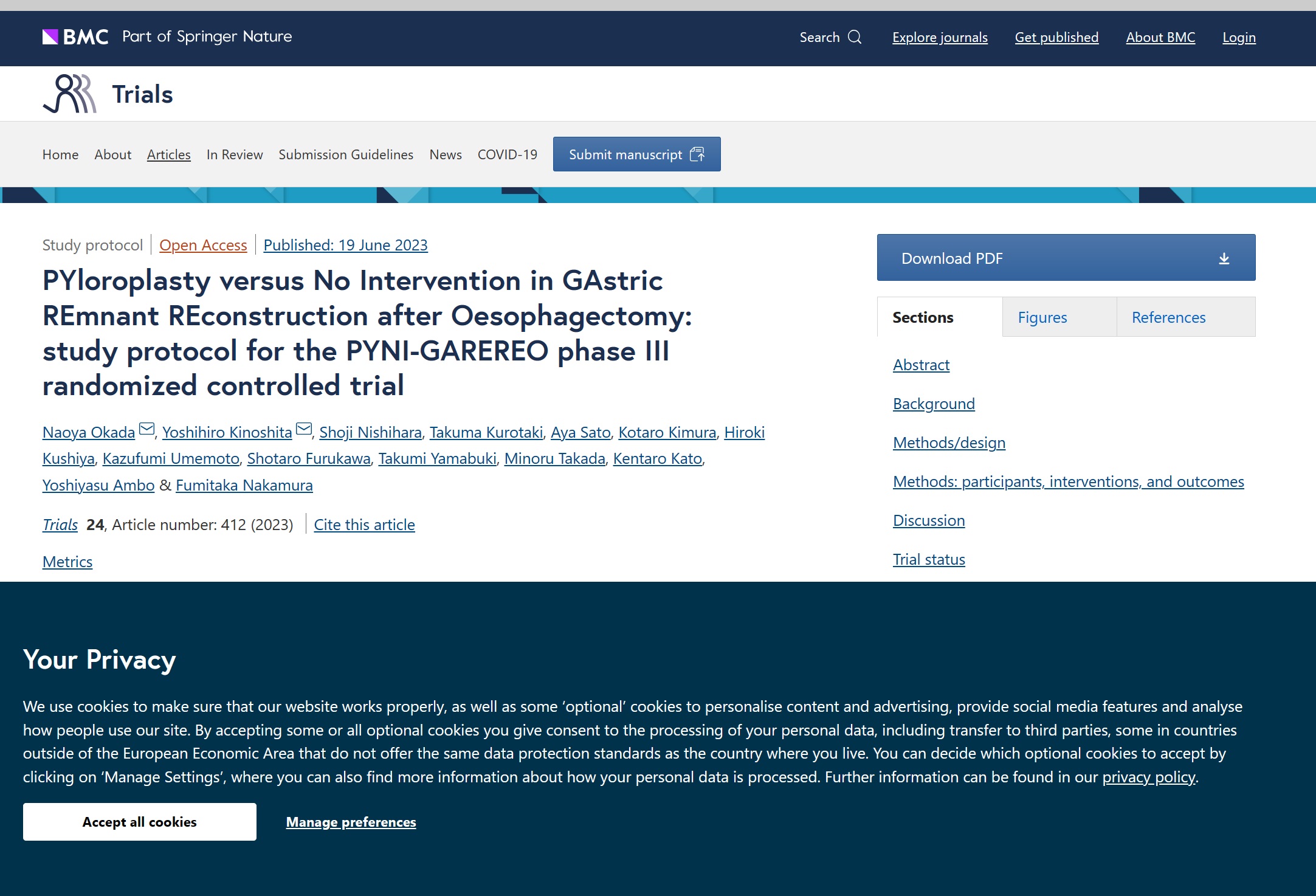Open Explore journals in header

(x=939, y=37)
